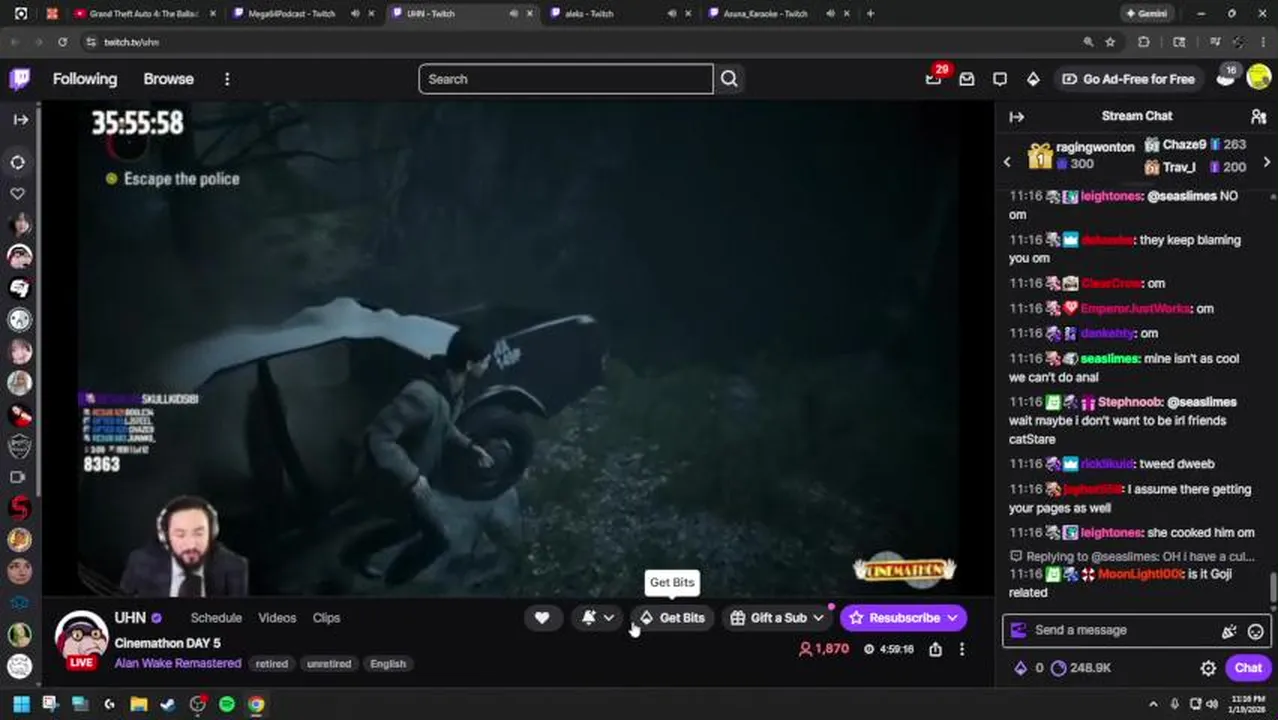Bookmark this page with star icon
The height and width of the screenshot is (720, 1278).
[x=1110, y=42]
